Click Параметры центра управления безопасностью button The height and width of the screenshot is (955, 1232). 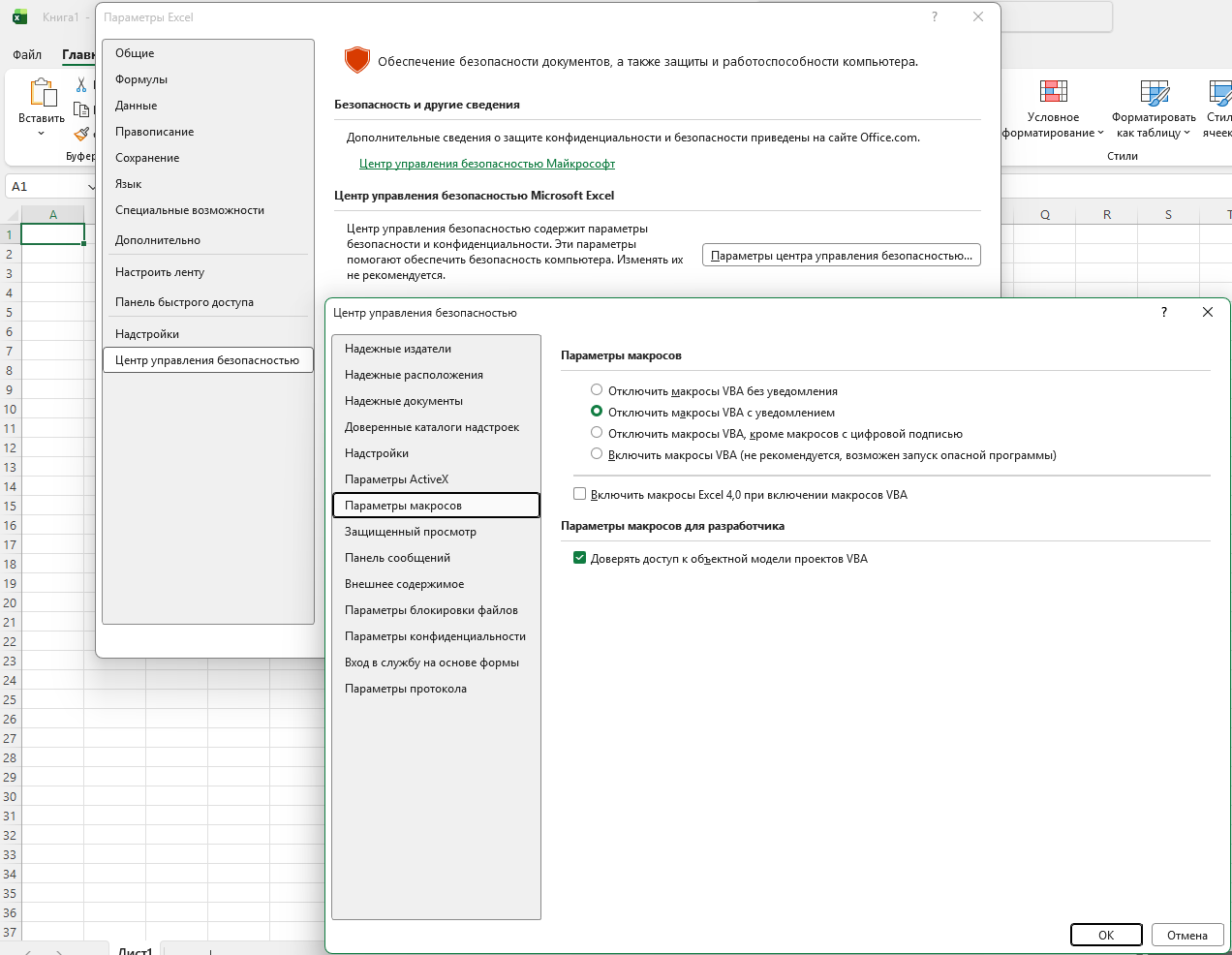coord(842,255)
